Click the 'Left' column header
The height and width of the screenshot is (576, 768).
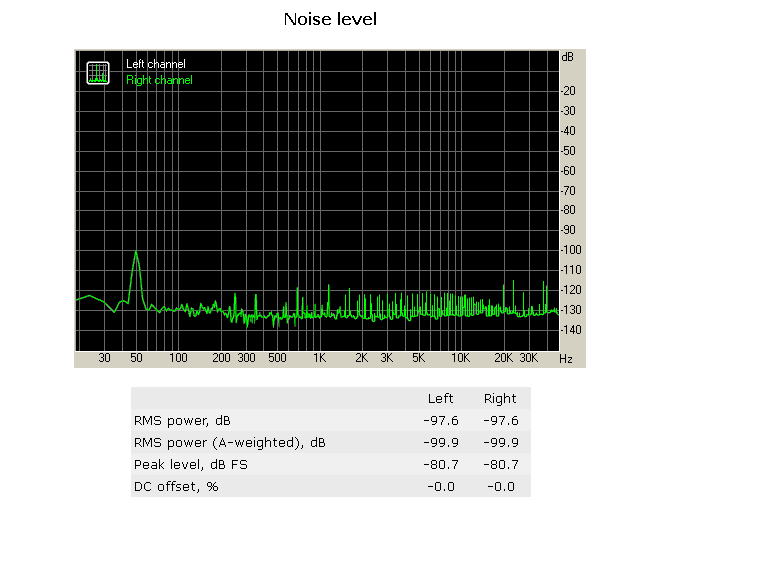pyautogui.click(x=440, y=399)
